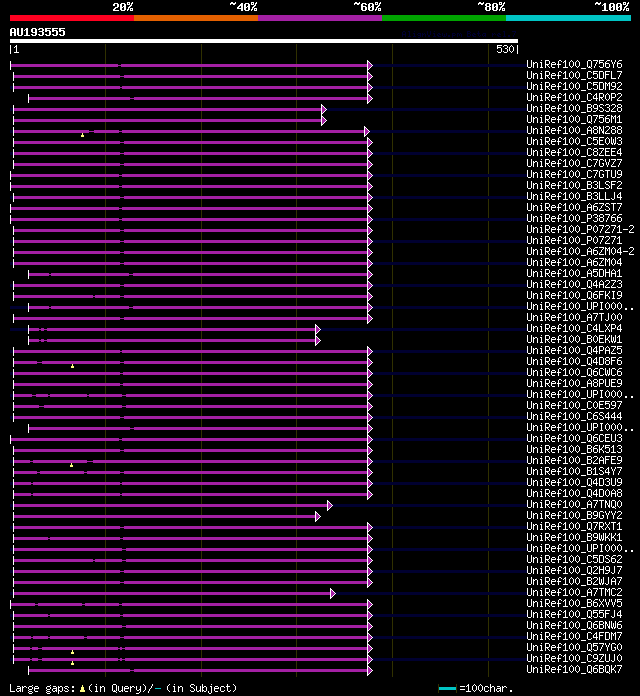Select the UniRef100_B6K513 label
640x696 pixels.
pyautogui.click(x=574, y=449)
